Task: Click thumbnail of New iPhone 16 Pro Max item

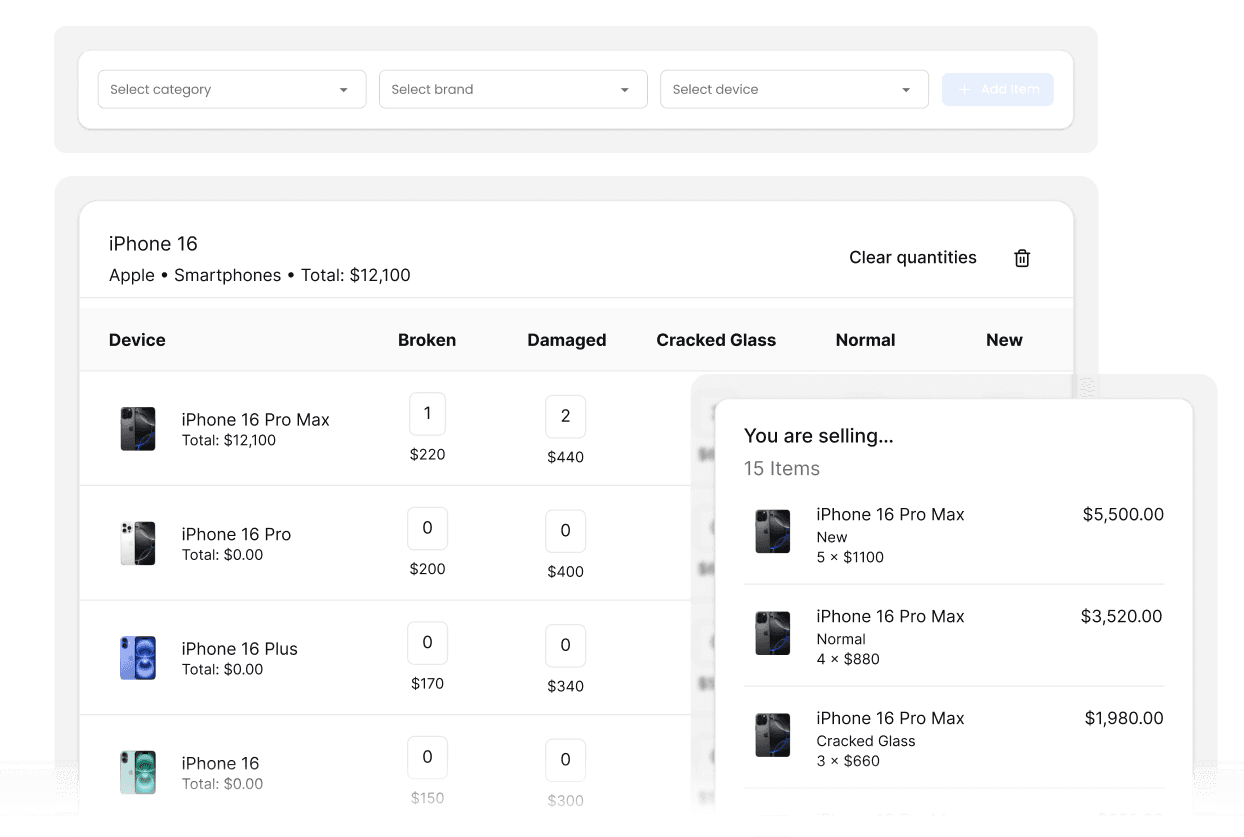Action: click(772, 531)
